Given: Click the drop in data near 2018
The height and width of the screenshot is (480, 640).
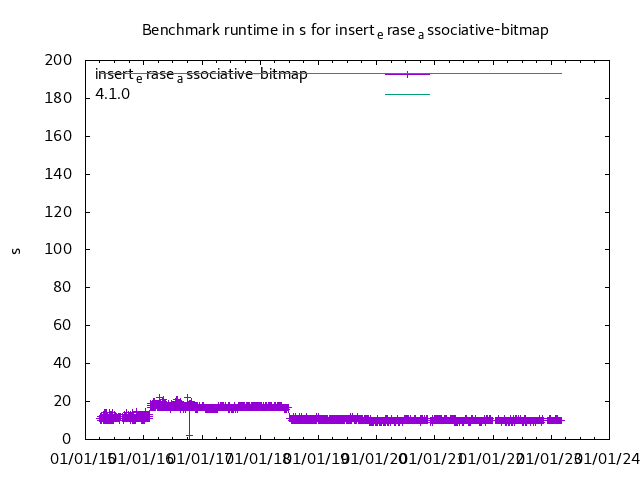Looking at the screenshot, I should pyautogui.click(x=288, y=413).
